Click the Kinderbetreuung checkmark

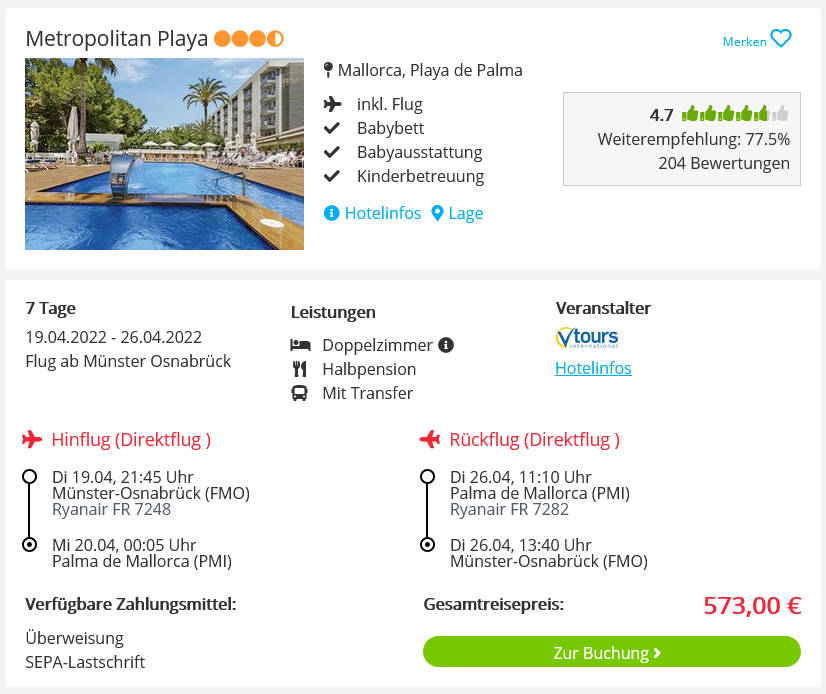point(332,176)
